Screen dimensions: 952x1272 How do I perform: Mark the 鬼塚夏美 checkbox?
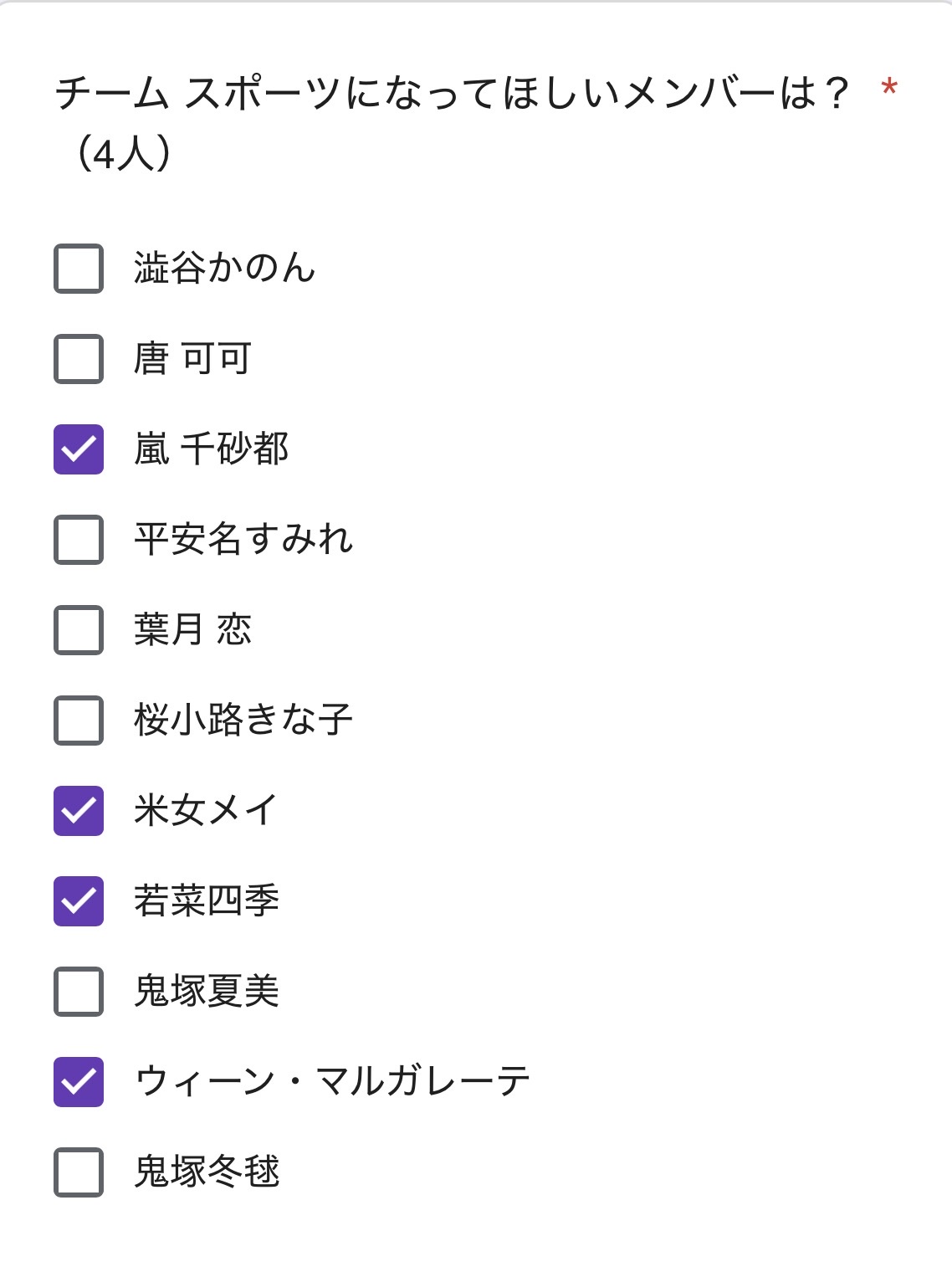pyautogui.click(x=79, y=992)
